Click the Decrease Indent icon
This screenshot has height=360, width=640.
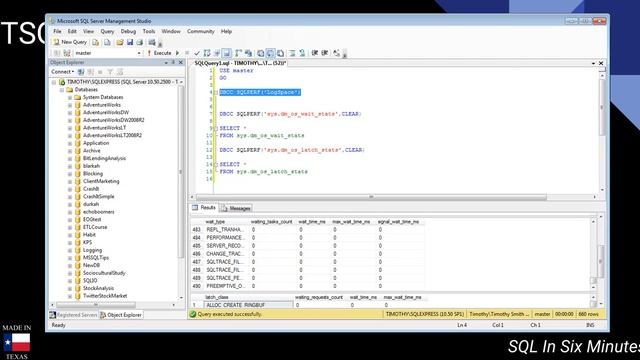315,53
